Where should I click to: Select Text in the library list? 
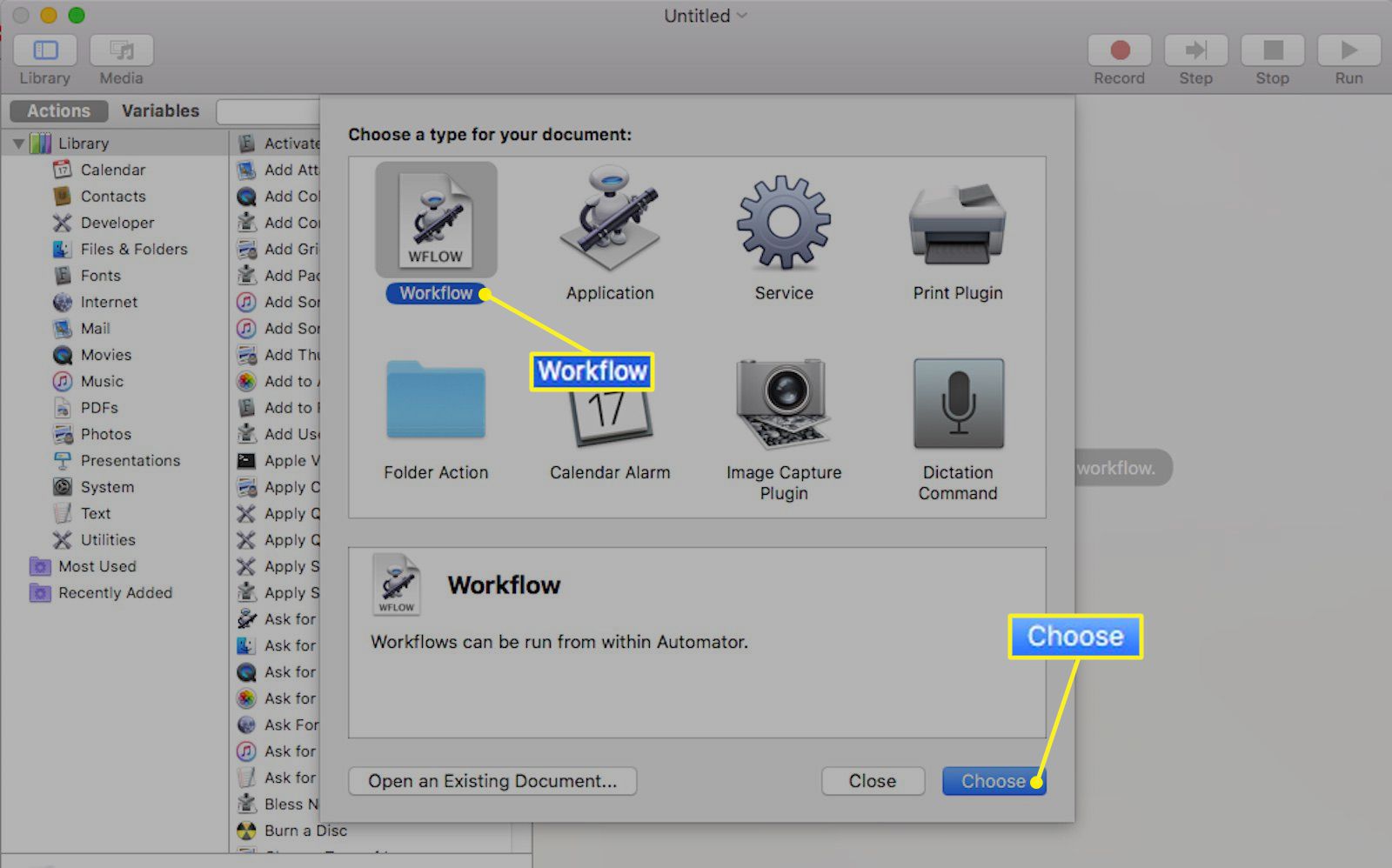pos(96,513)
